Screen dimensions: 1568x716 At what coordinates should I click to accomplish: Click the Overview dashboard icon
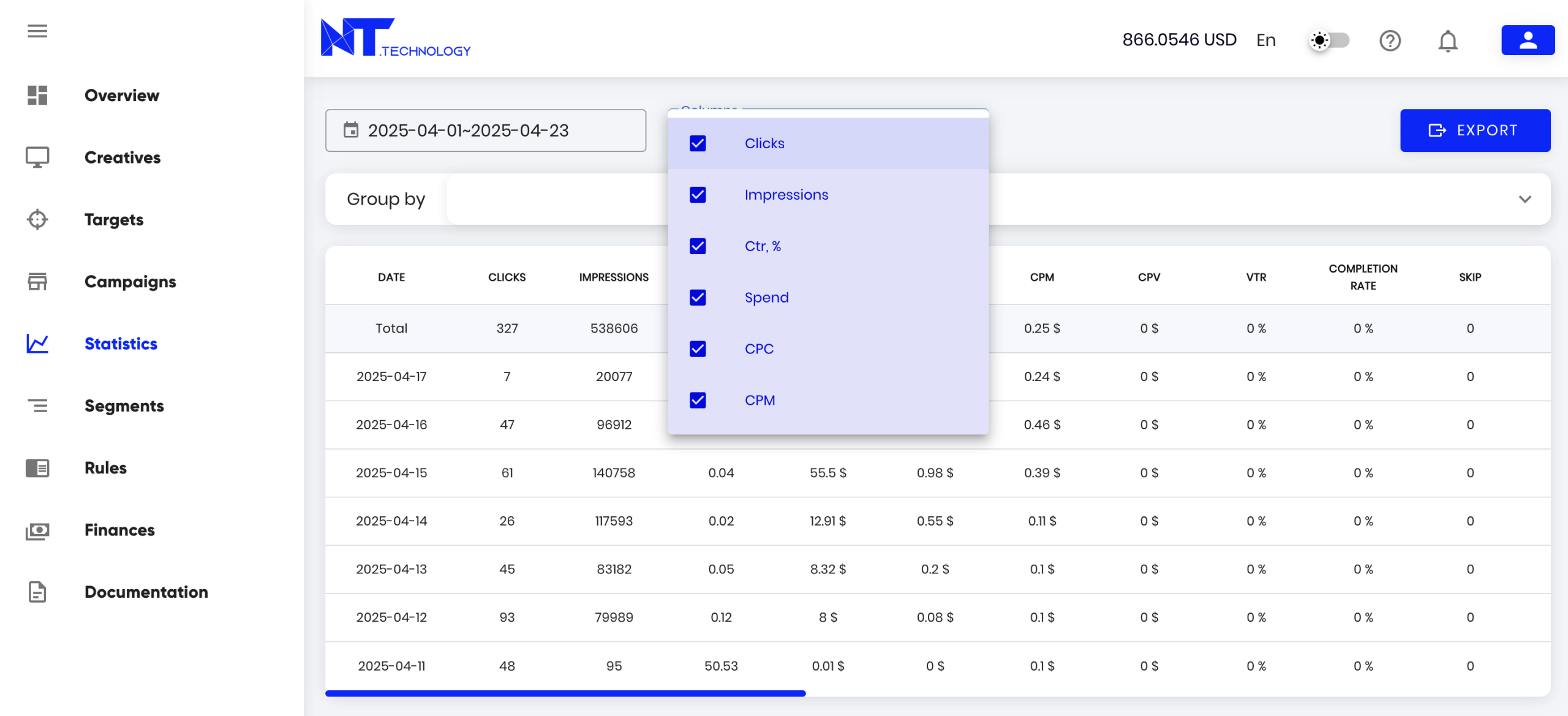tap(37, 96)
